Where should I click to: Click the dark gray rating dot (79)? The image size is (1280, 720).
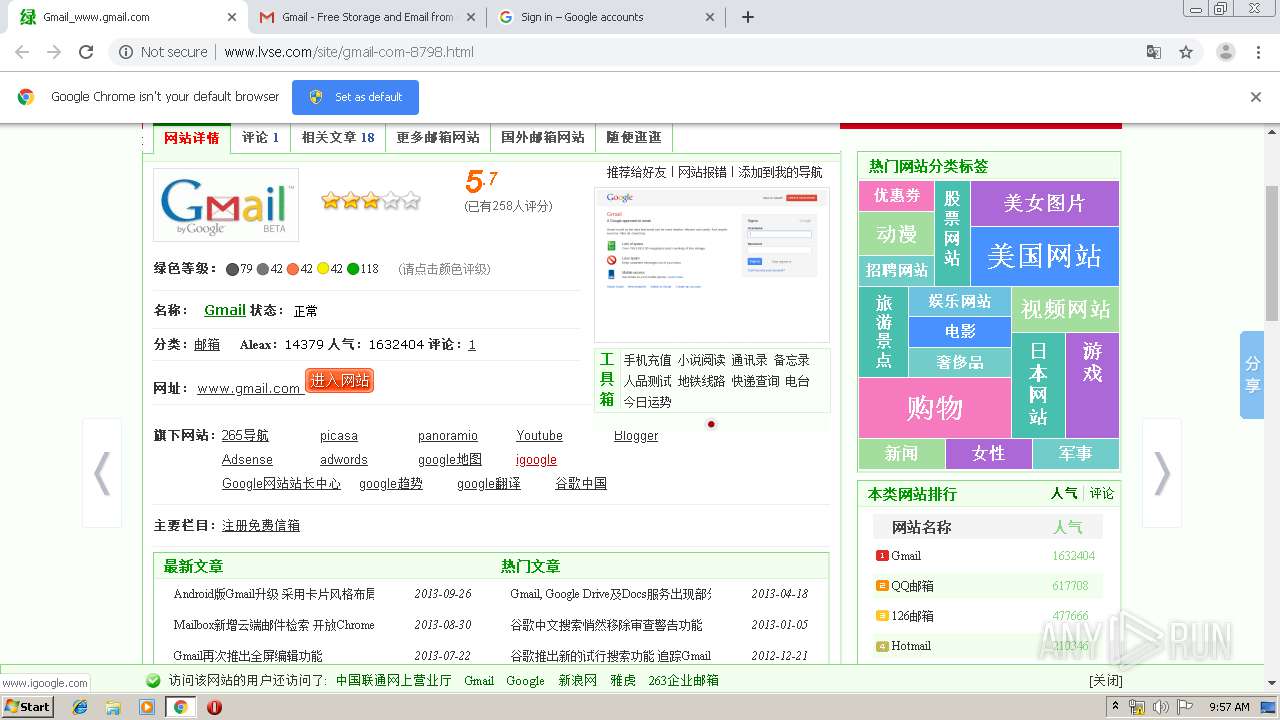pos(232,269)
